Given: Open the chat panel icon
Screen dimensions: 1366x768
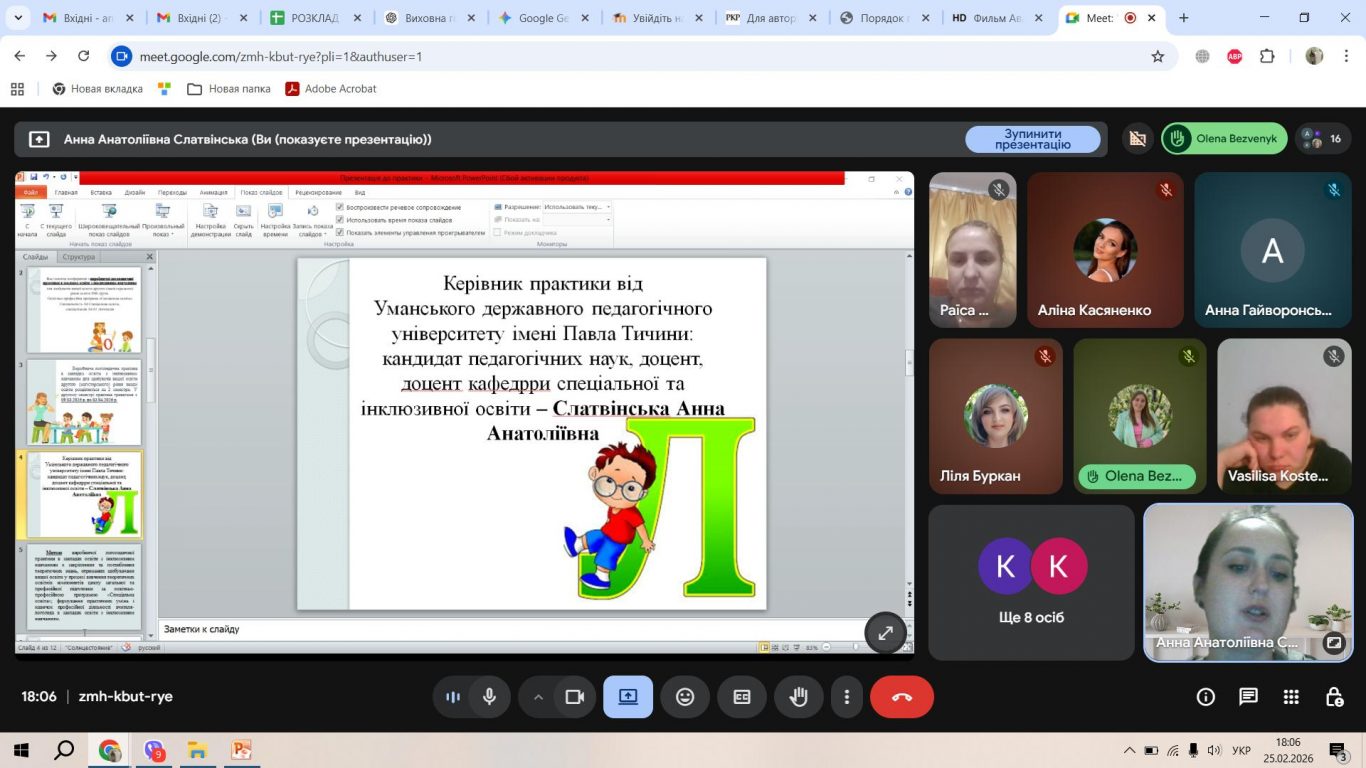Looking at the screenshot, I should [1248, 697].
